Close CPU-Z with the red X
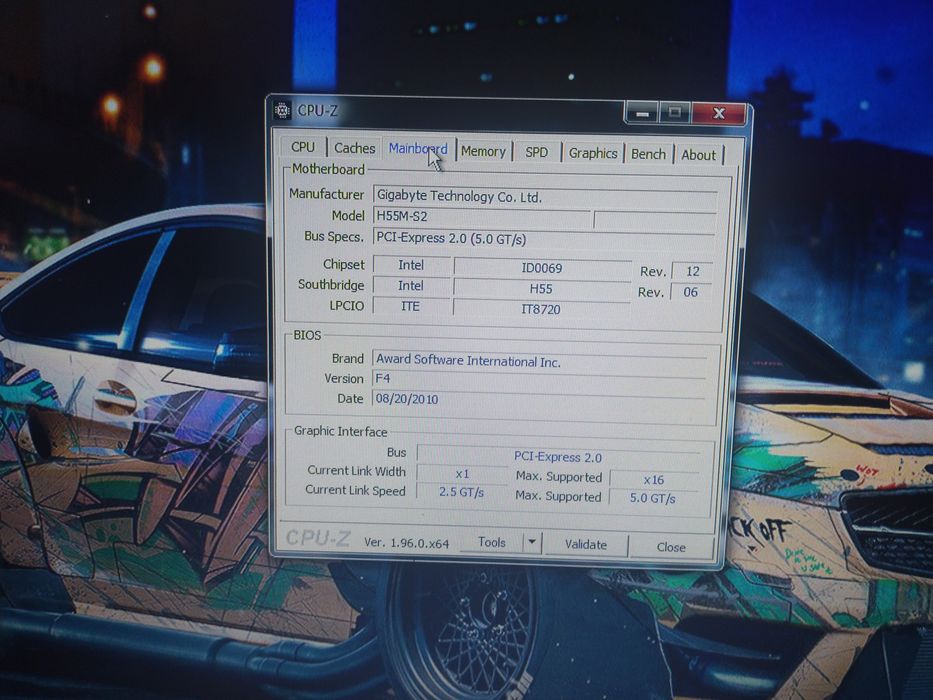The height and width of the screenshot is (700, 933). tap(719, 113)
